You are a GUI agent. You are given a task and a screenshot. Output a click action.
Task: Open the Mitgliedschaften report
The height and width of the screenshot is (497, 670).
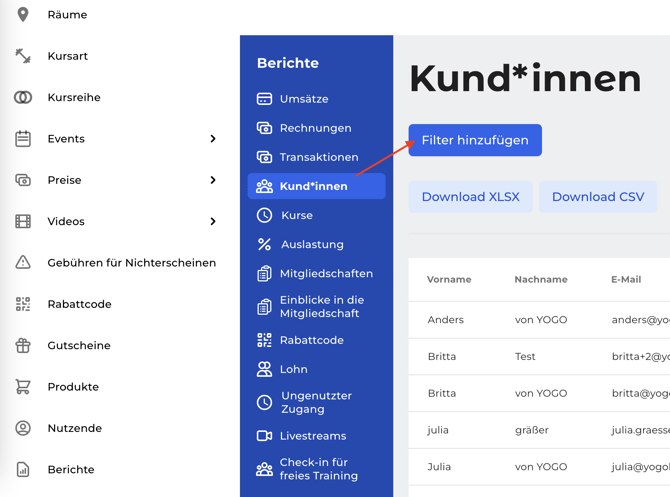tap(326, 273)
